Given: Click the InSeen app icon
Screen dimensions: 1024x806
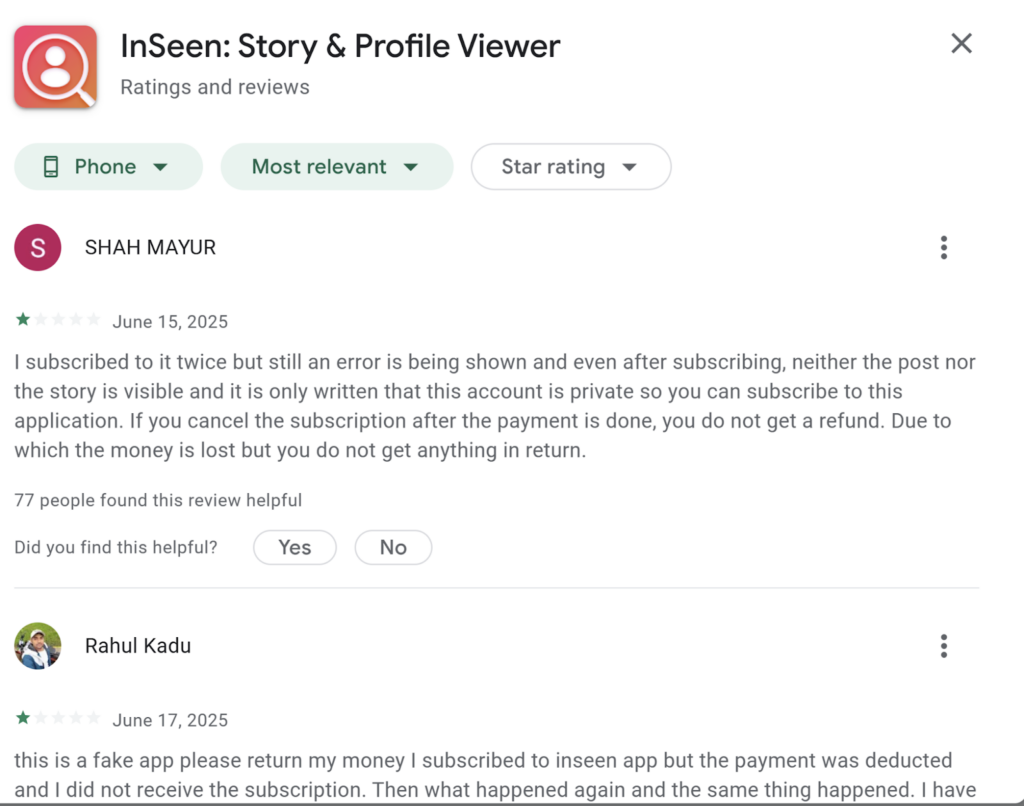Looking at the screenshot, I should pos(55,66).
